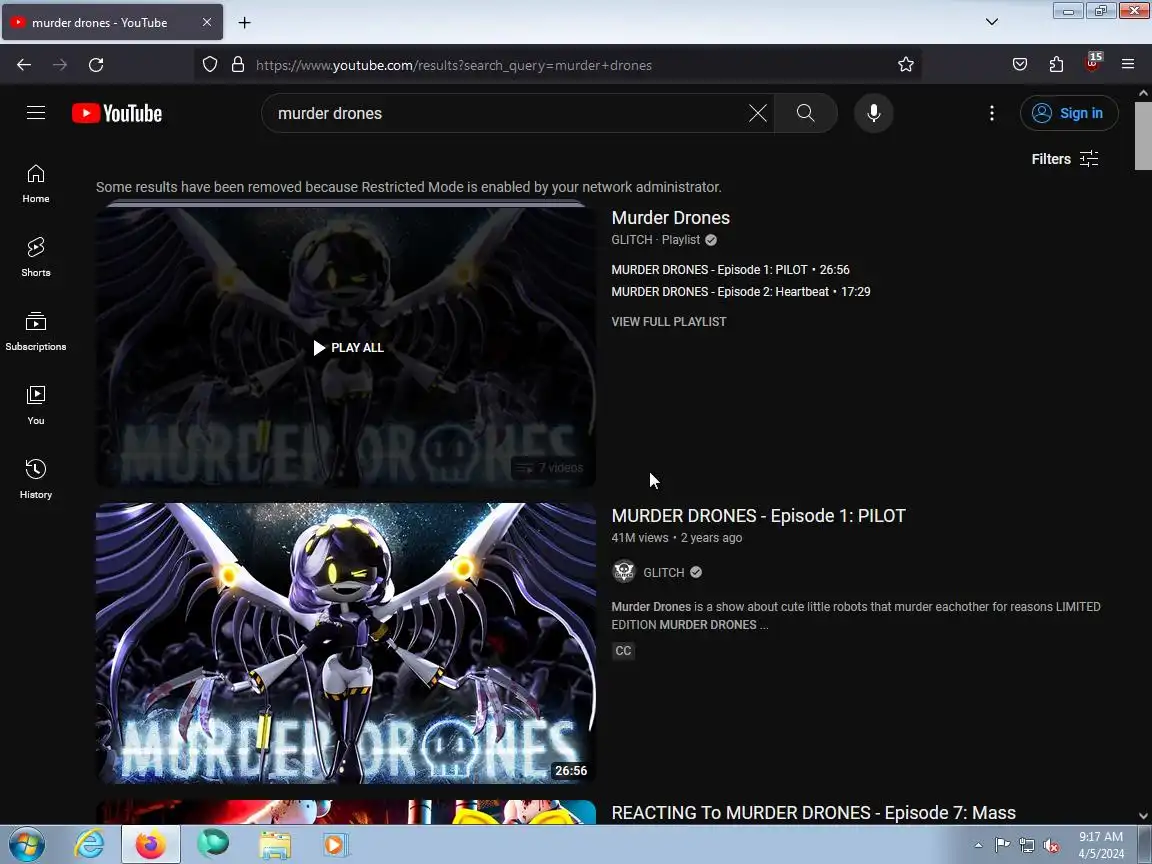Click the GLITCH channel avatar icon
Image resolution: width=1152 pixels, height=864 pixels.
coord(624,572)
